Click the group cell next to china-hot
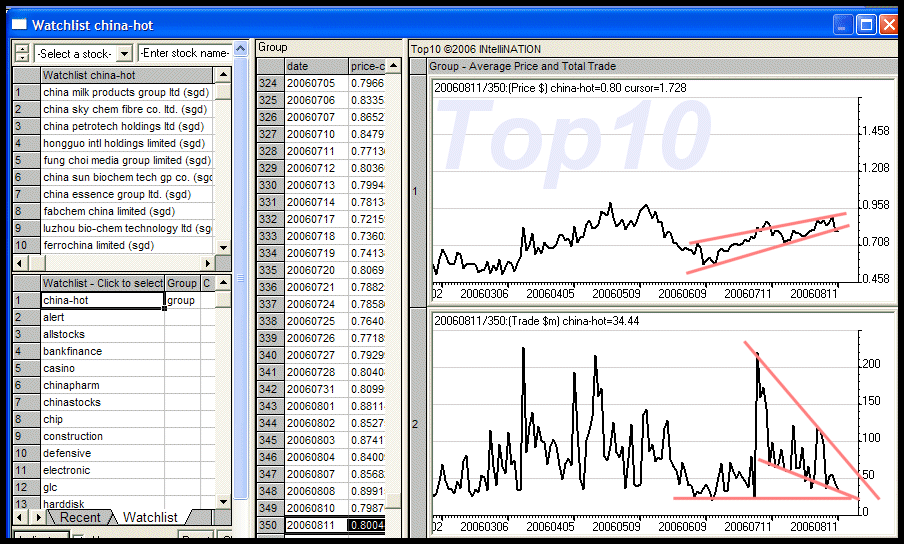The width and height of the screenshot is (904, 544). coord(182,300)
